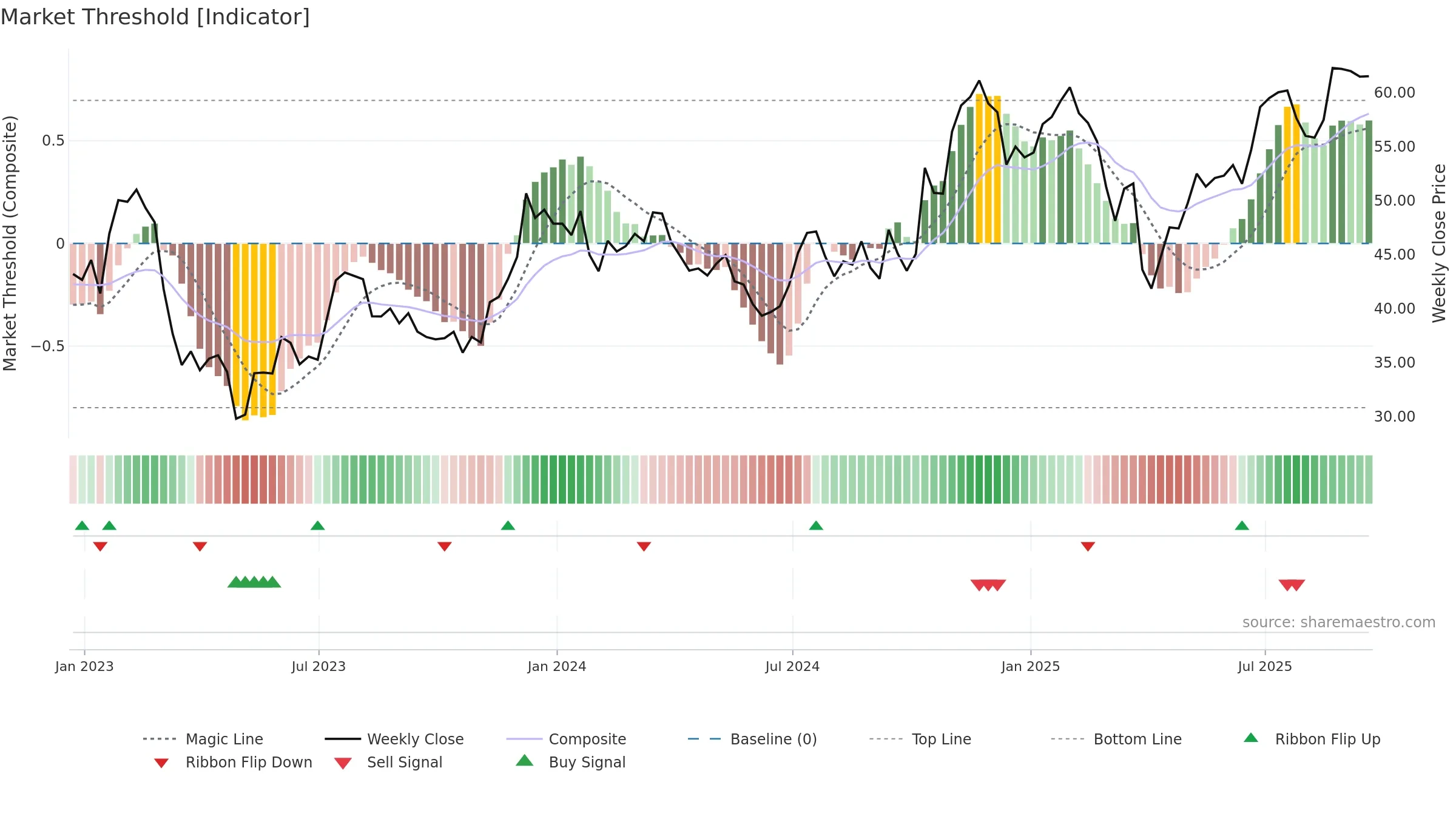Viewport: 1456px width, 819px height.
Task: Toggle the Bottom Line legend entry
Action: tap(1116, 739)
